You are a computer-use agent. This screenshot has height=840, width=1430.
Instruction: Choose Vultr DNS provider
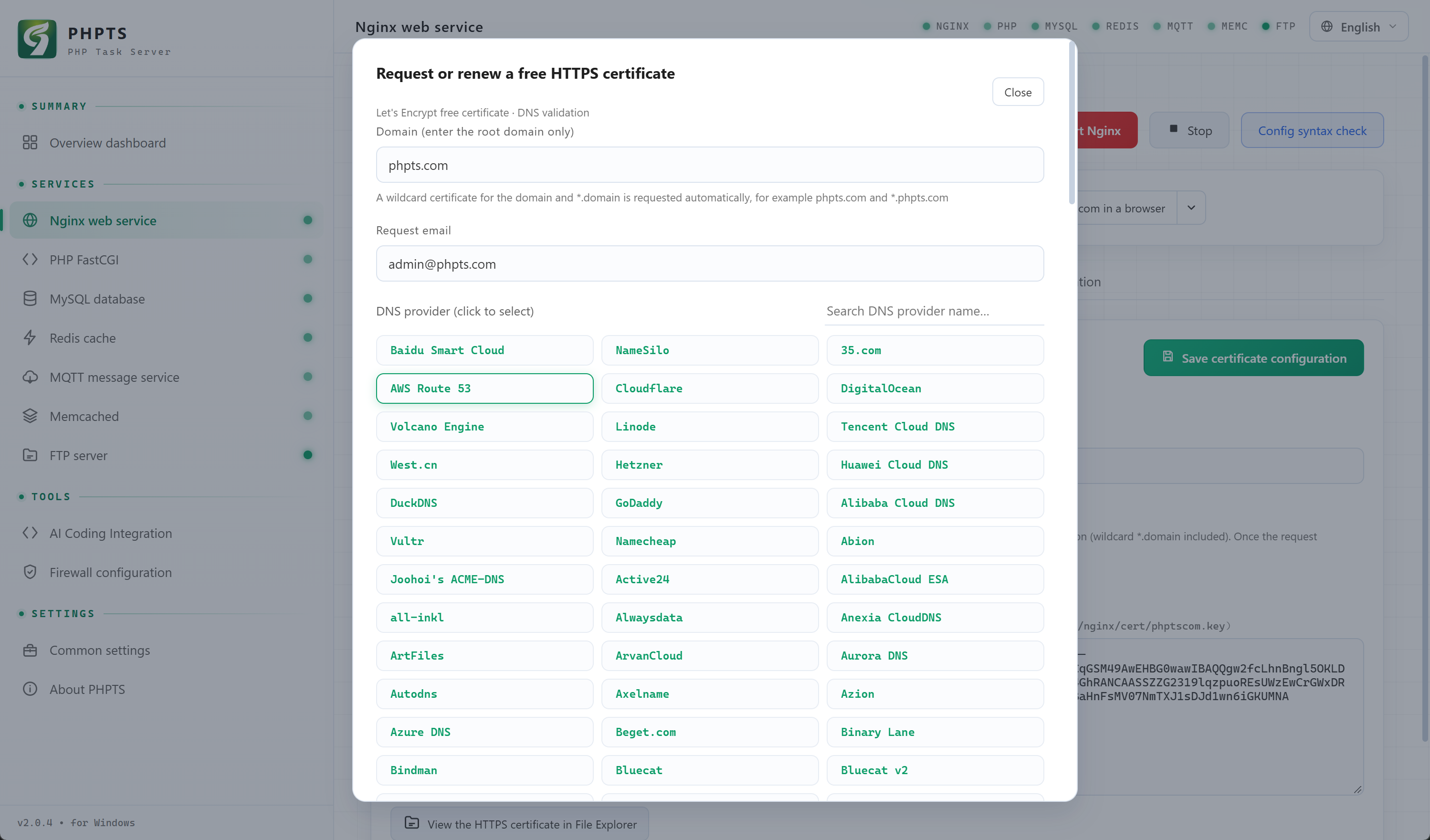[484, 541]
